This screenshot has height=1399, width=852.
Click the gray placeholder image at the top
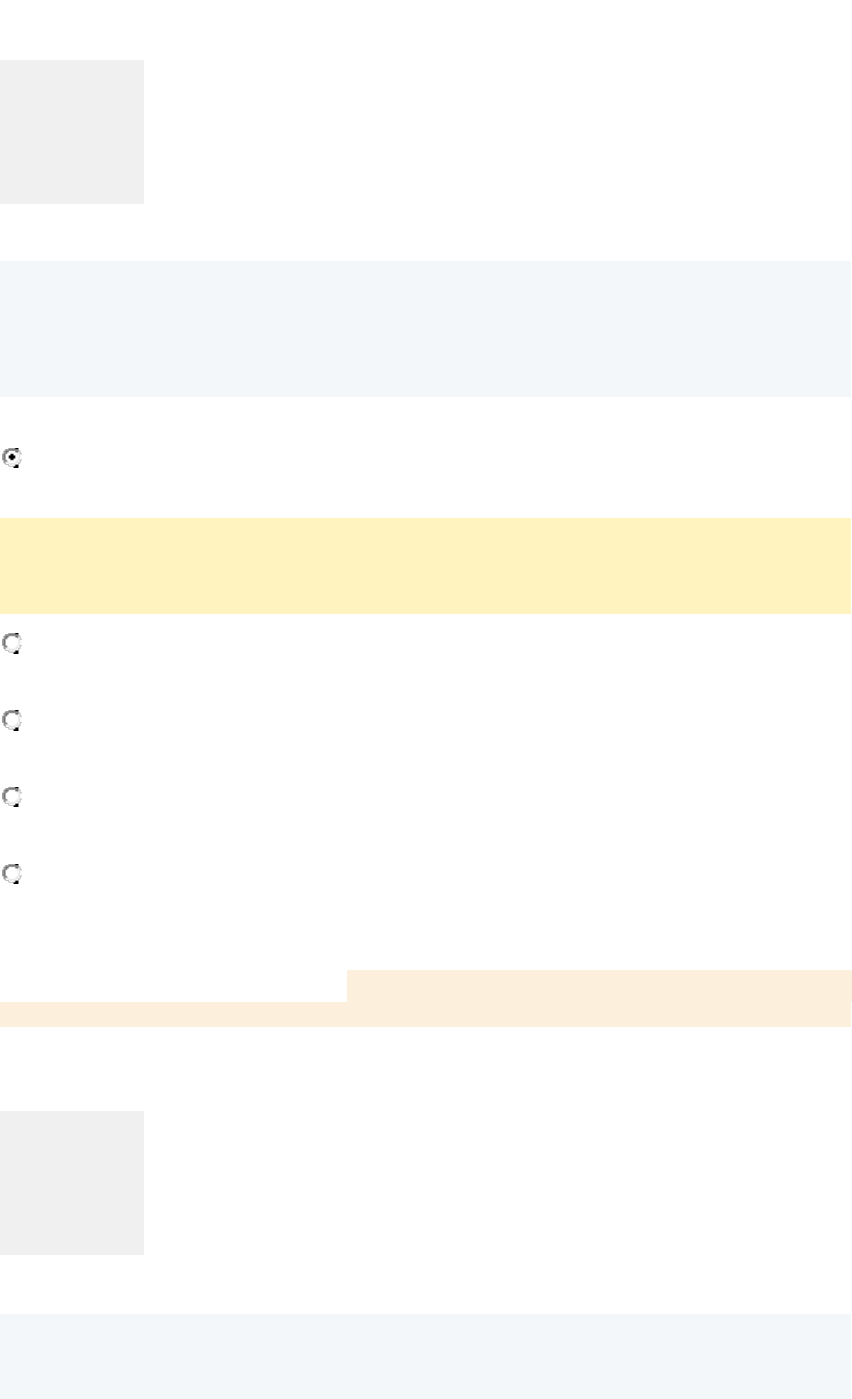[72, 132]
